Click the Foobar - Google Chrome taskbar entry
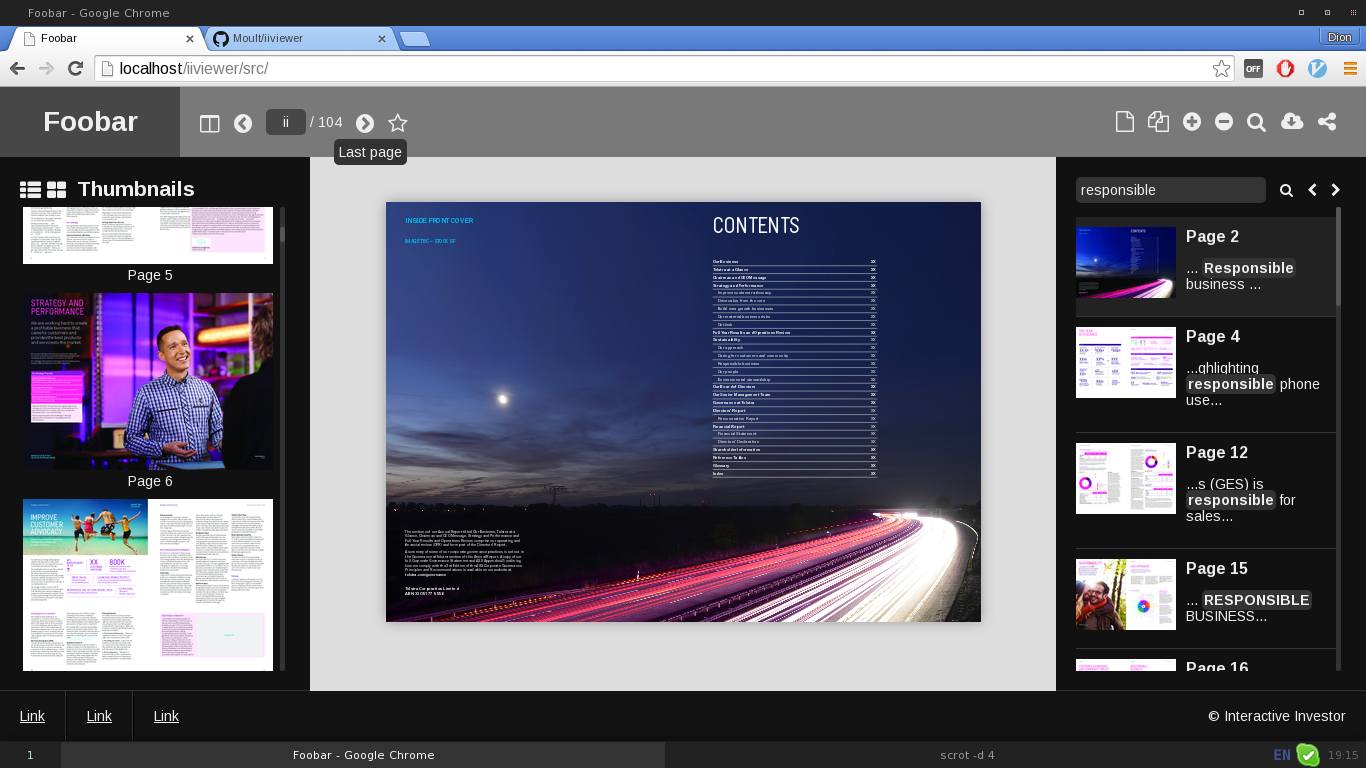Screen dimensions: 1366x768 click(x=363, y=755)
